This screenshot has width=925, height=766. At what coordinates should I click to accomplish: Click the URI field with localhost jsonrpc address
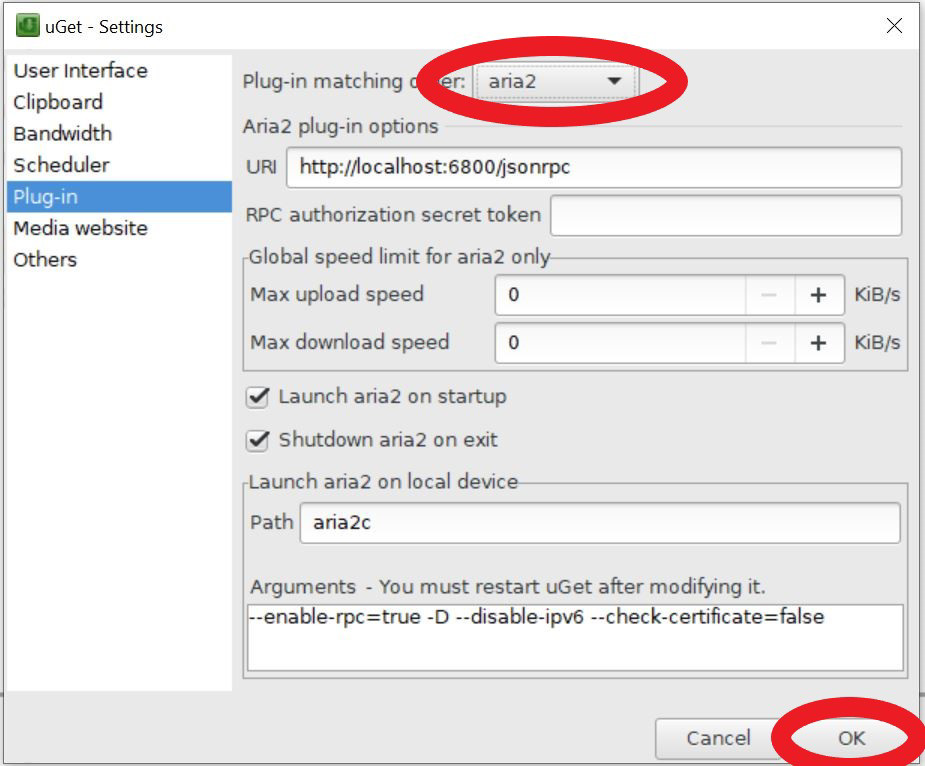tap(594, 168)
